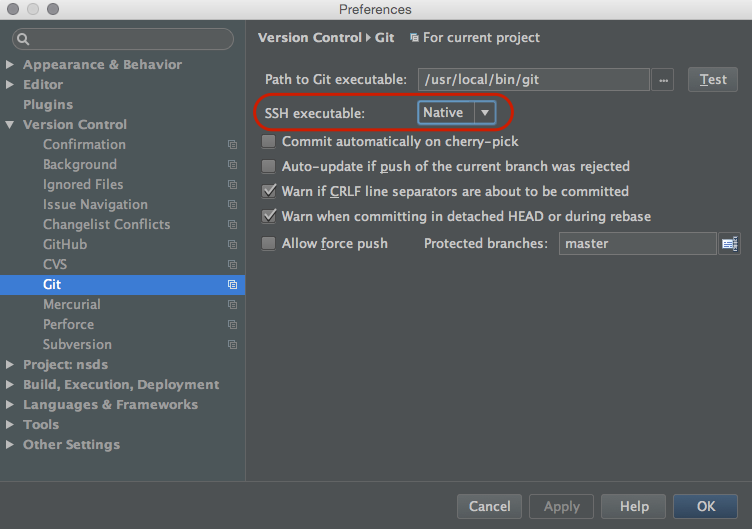Uncheck the CRLF line separators warning option
The height and width of the screenshot is (529, 752).
[x=269, y=191]
